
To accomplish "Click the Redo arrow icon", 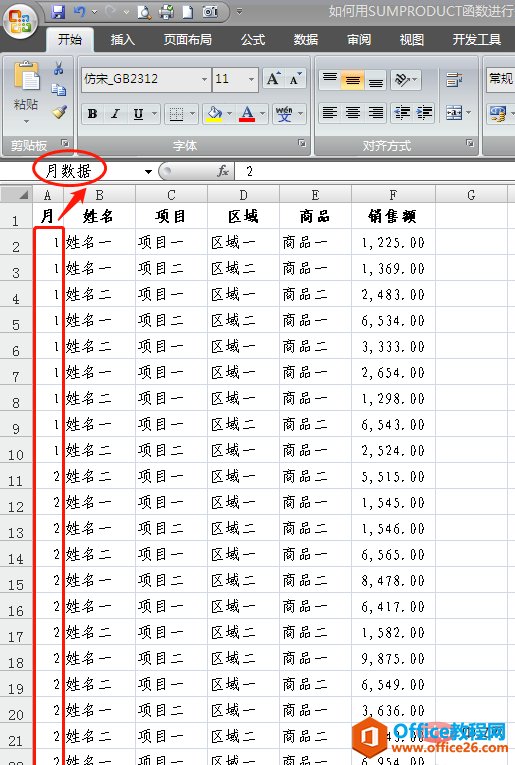I will coord(111,11).
